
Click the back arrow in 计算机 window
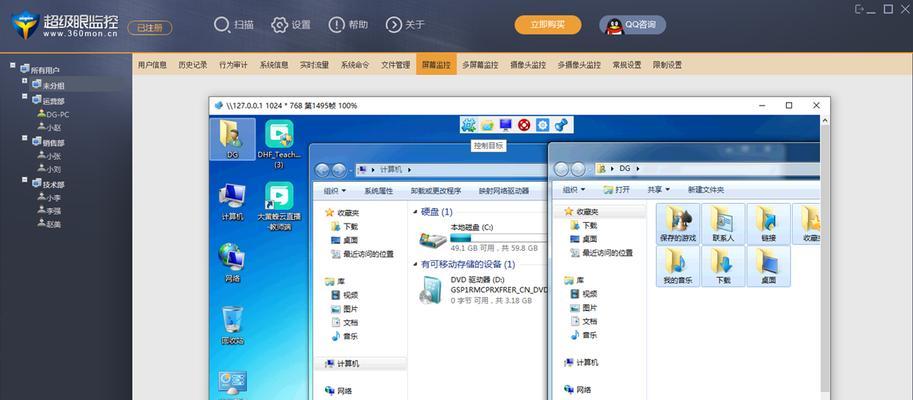click(x=322, y=170)
